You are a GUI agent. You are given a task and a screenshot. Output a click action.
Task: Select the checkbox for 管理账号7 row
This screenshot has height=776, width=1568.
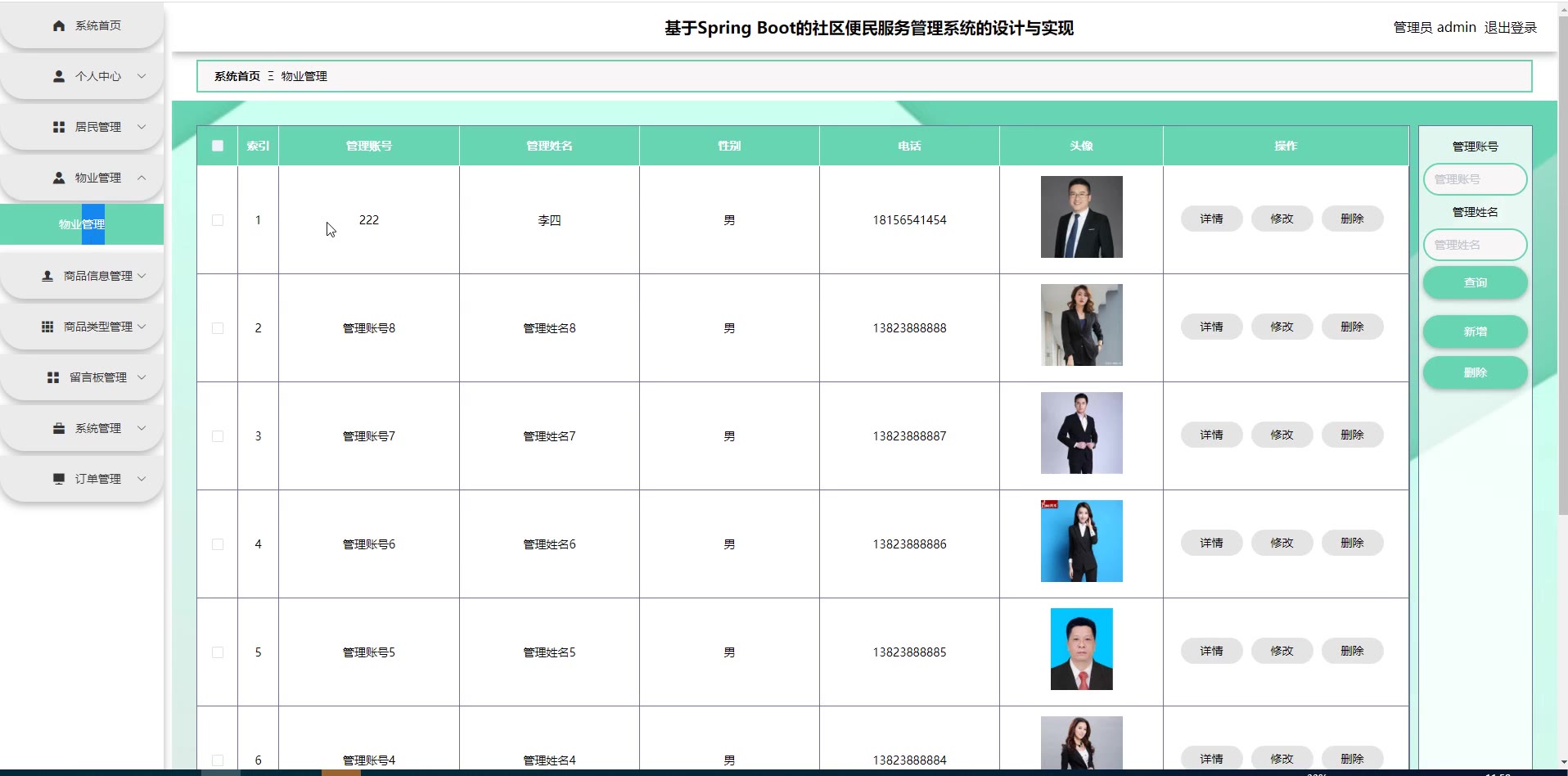pyautogui.click(x=218, y=436)
